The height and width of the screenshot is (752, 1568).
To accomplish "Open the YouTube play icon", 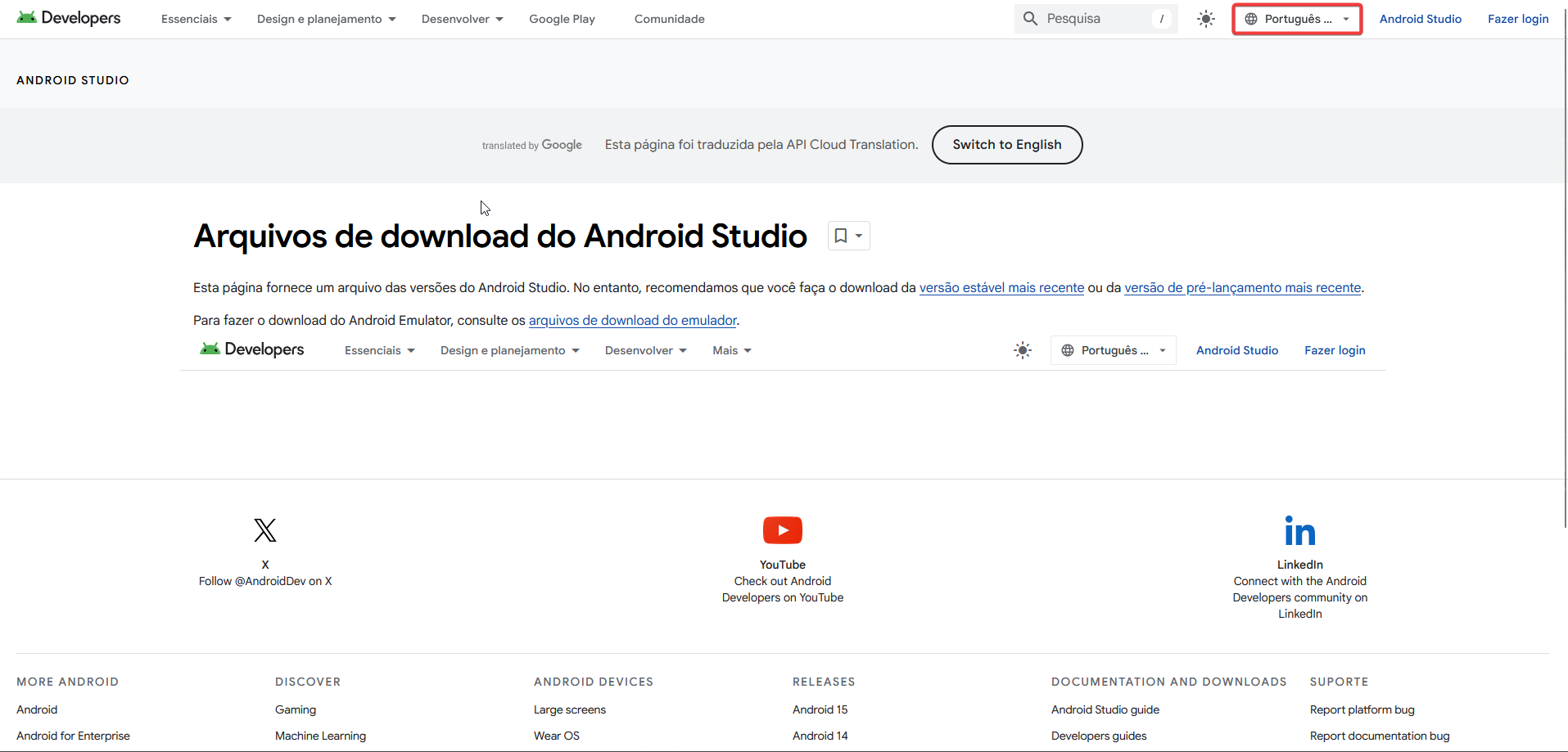I will pos(783,530).
